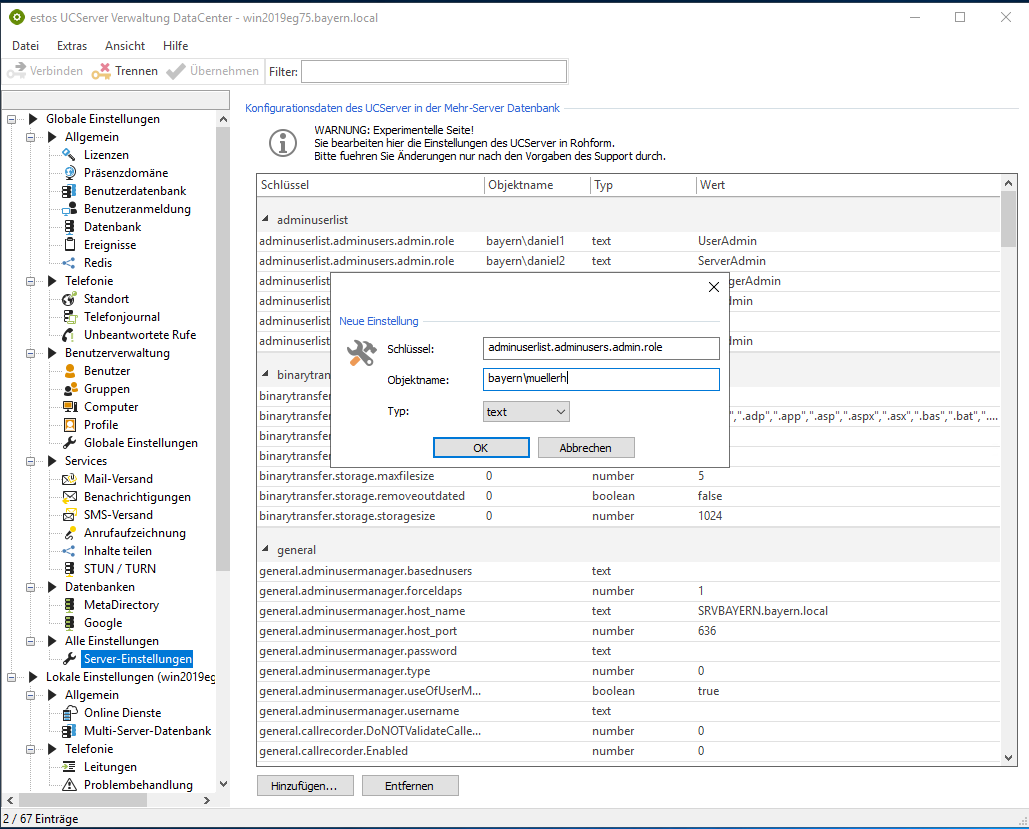Open the Typ dropdown in dialog
1029x829 pixels.
[x=526, y=412]
